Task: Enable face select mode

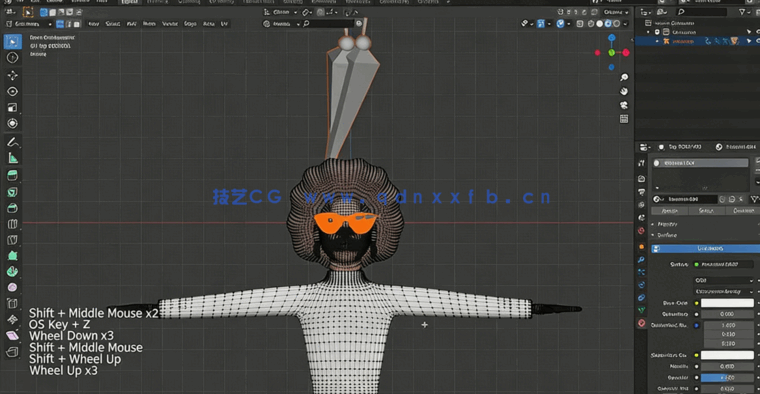Action: coord(77,24)
